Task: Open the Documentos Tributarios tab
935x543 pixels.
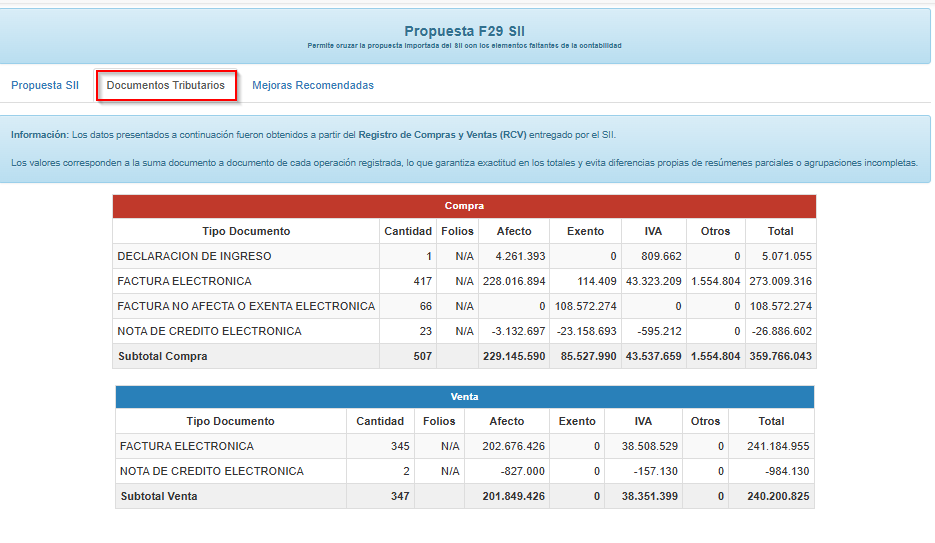Action: tap(166, 85)
